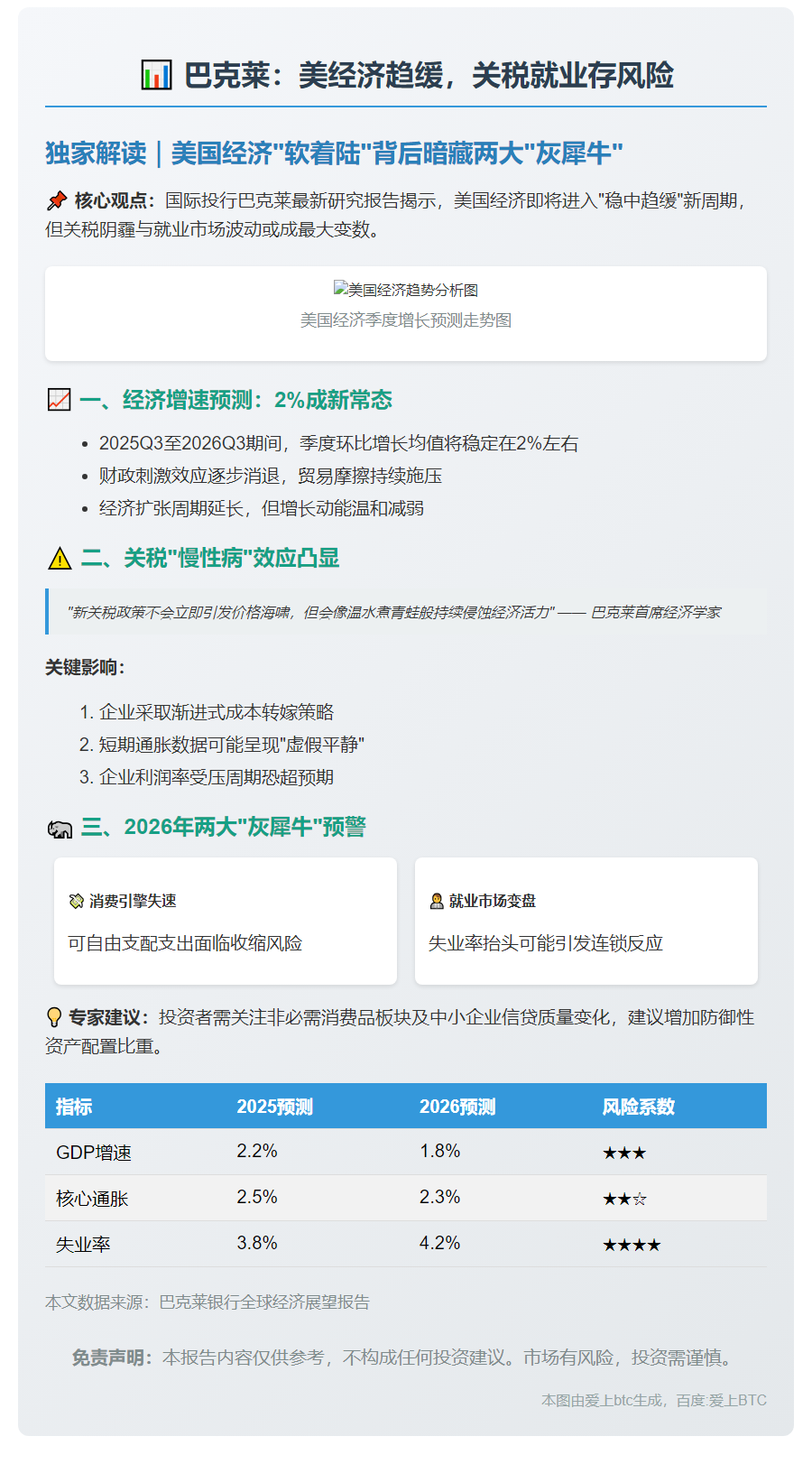Viewport: 812px width, 1464px height.
Task: Click the 风险系数 column header
Action: pos(639,1107)
